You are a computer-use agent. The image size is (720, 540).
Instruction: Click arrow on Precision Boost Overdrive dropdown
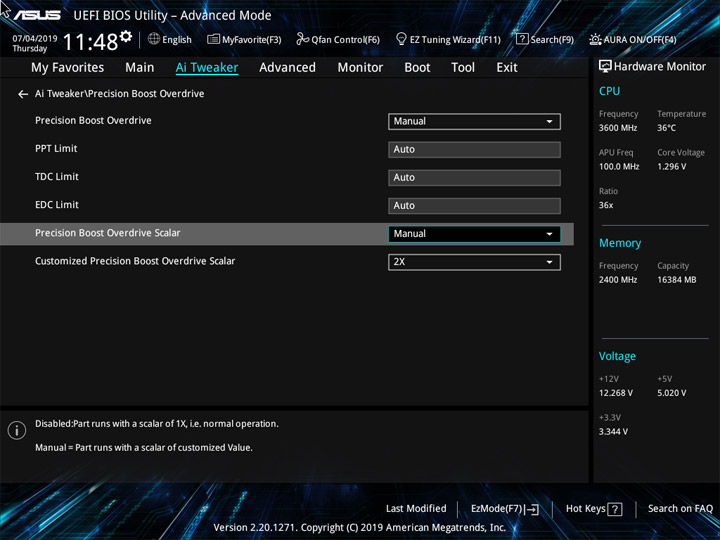pos(549,122)
